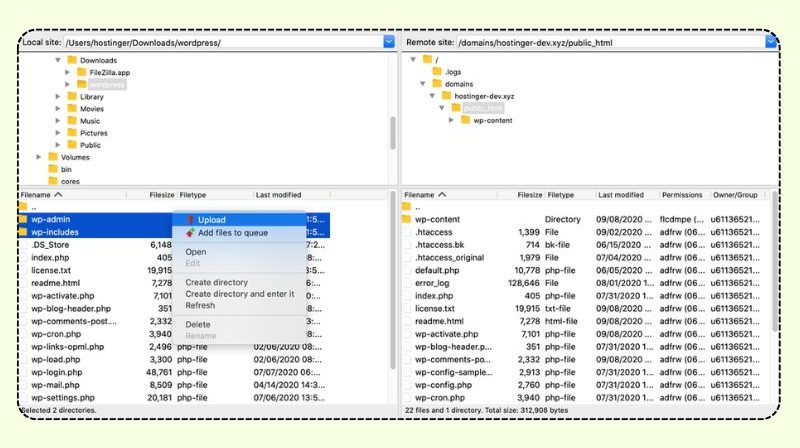Screen dimensions: 800x448
Task: Select wp-content in the remote tree
Action: [493, 120]
